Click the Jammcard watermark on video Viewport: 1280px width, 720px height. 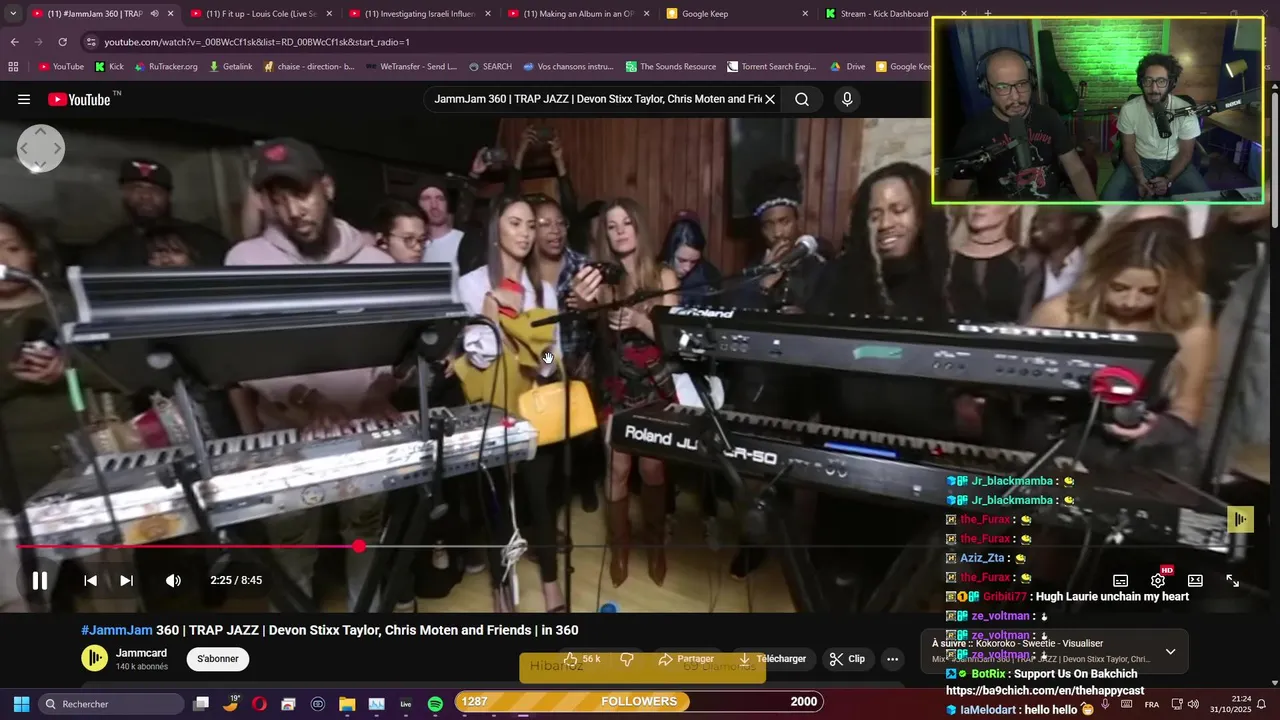coord(1240,519)
